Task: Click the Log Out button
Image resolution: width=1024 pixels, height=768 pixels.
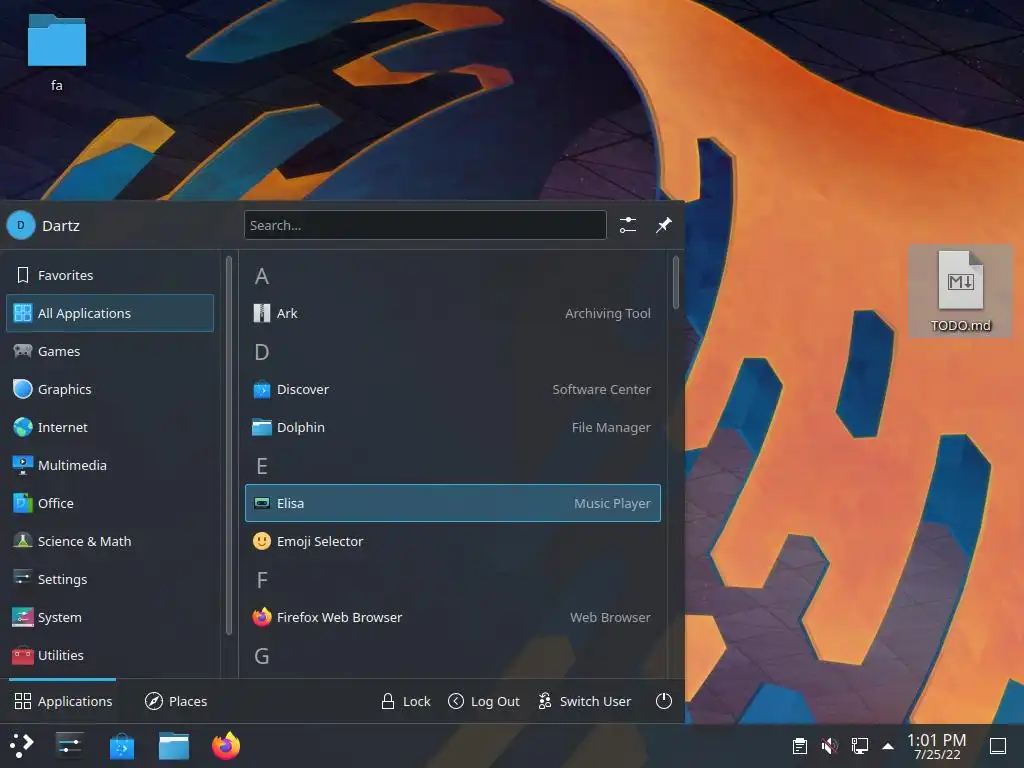Action: (x=484, y=701)
